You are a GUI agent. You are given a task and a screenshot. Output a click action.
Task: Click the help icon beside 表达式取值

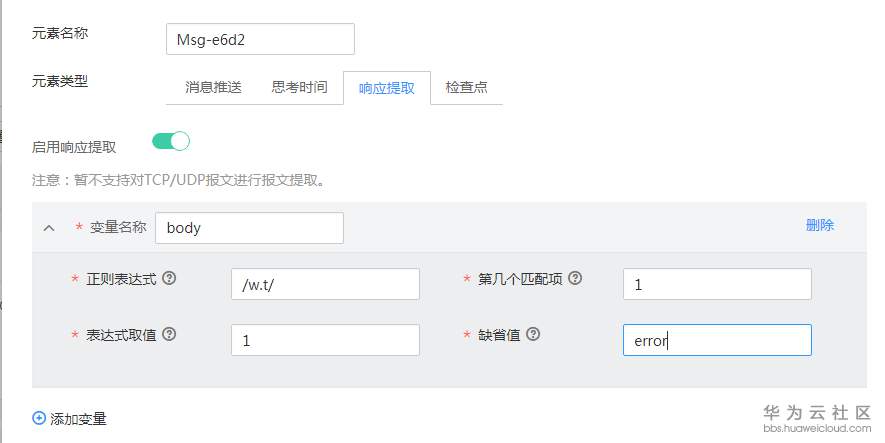169,334
